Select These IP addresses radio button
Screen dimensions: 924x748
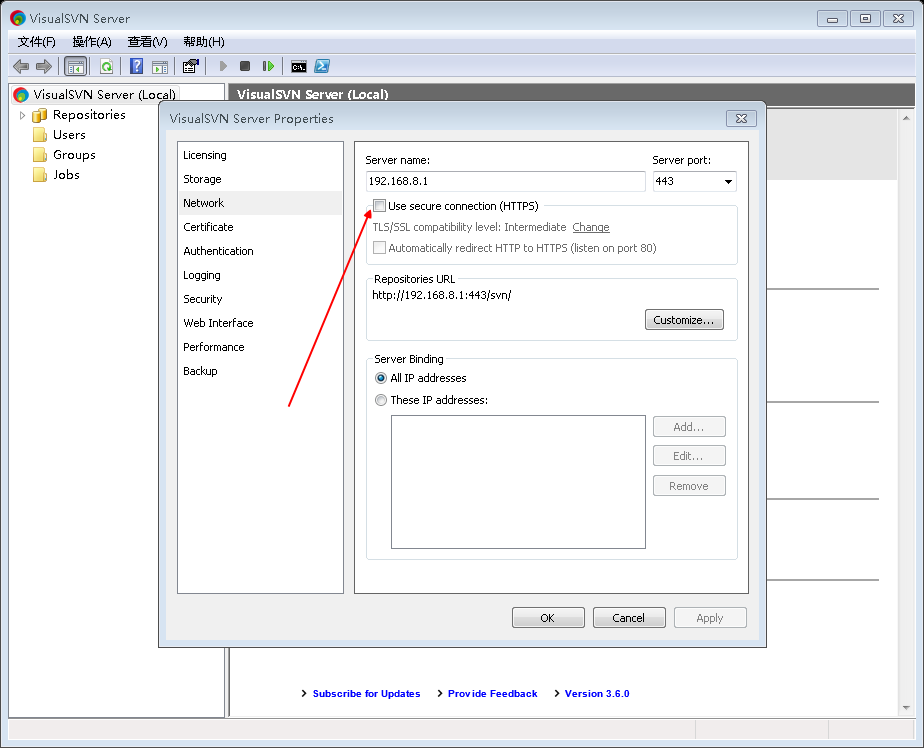pyautogui.click(x=381, y=400)
